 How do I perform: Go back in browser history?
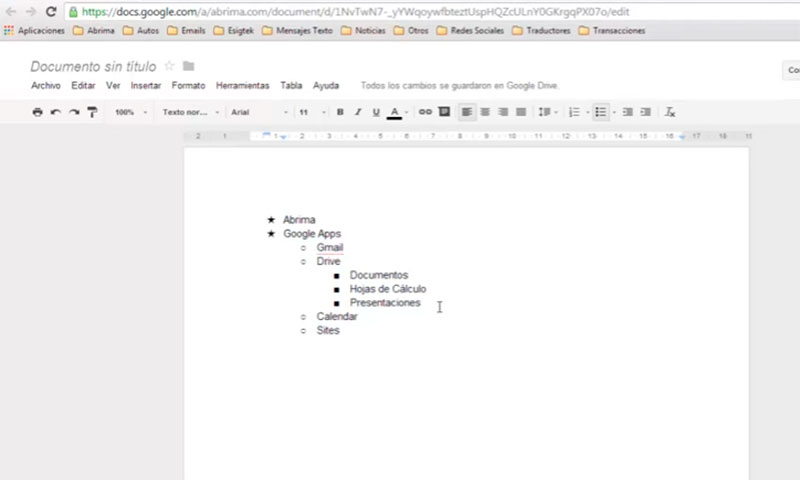click(11, 11)
